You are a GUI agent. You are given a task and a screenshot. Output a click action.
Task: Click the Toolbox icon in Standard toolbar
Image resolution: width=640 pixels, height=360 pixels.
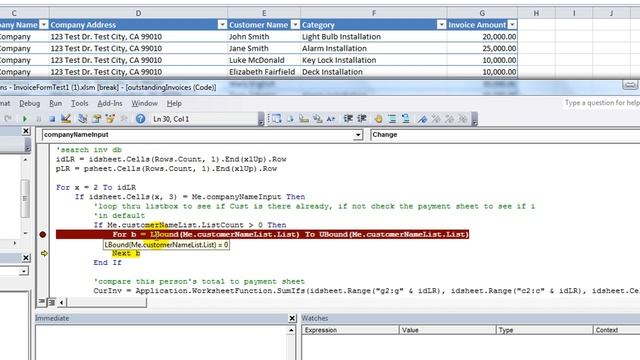coord(124,119)
